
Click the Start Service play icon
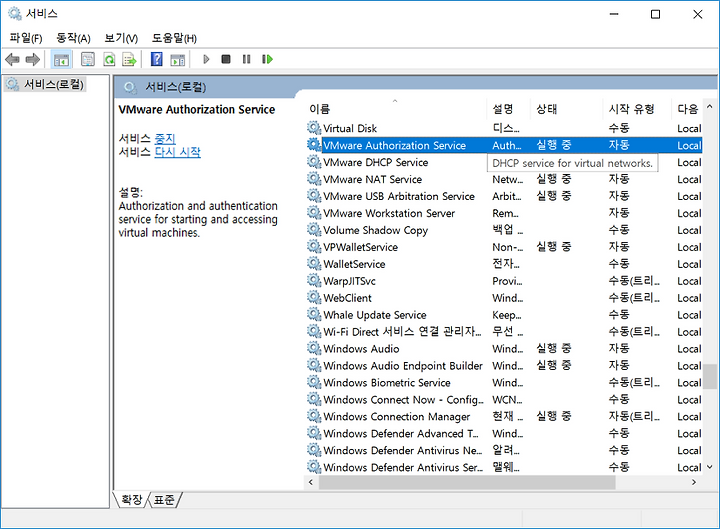206,59
